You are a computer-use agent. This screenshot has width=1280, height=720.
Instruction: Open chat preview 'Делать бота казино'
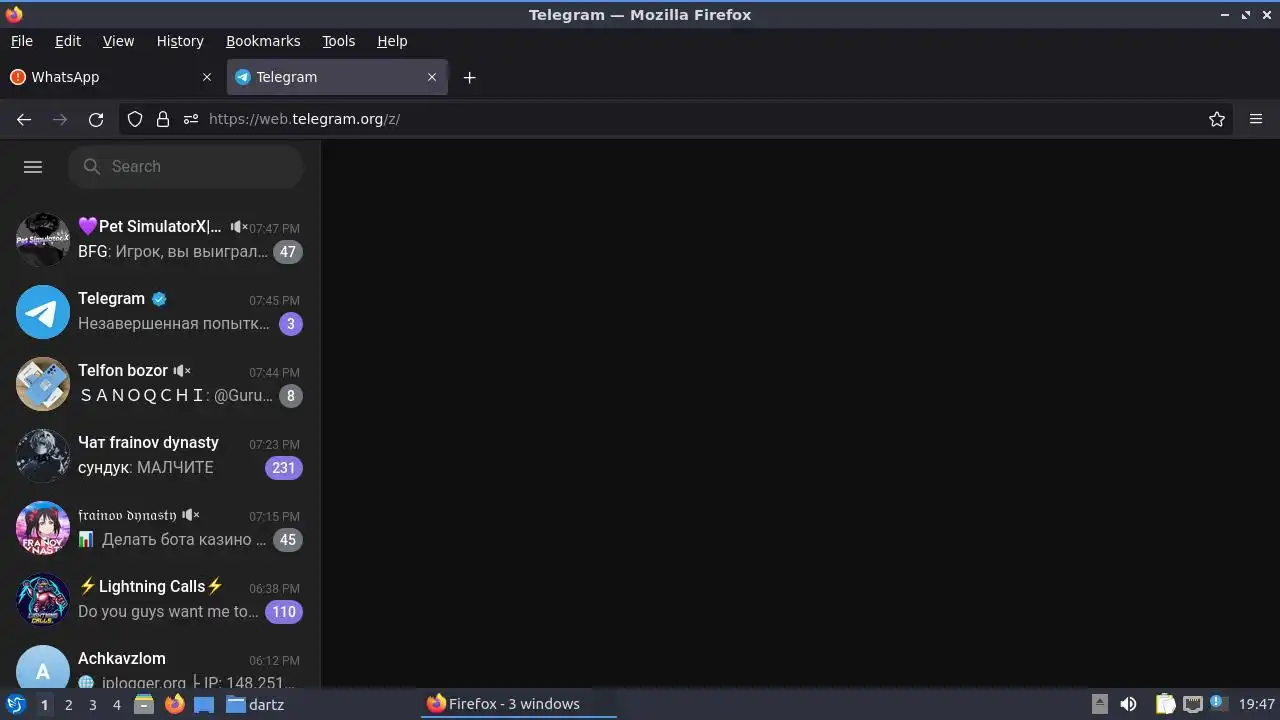tap(173, 540)
